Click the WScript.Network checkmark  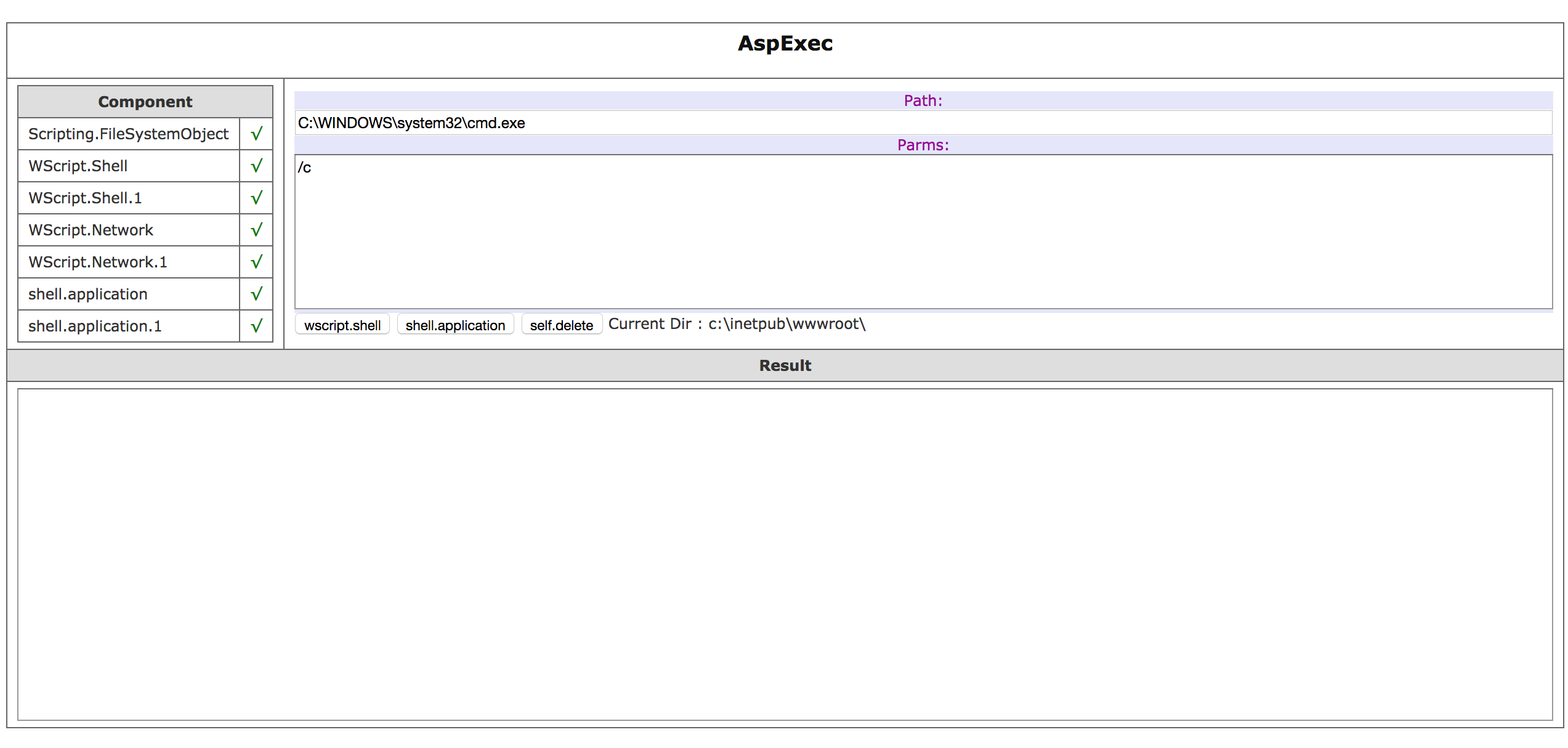[x=256, y=230]
